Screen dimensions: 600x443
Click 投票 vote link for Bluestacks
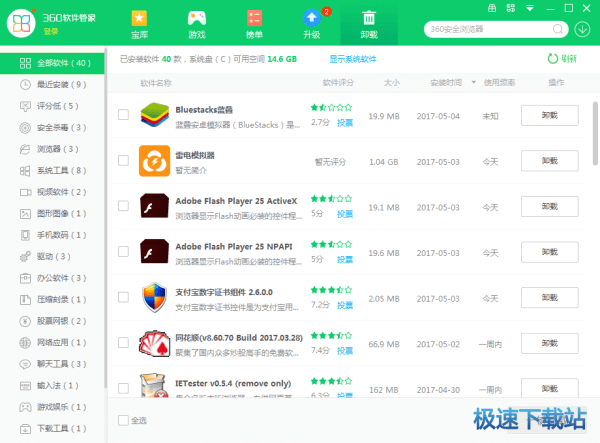[345, 123]
